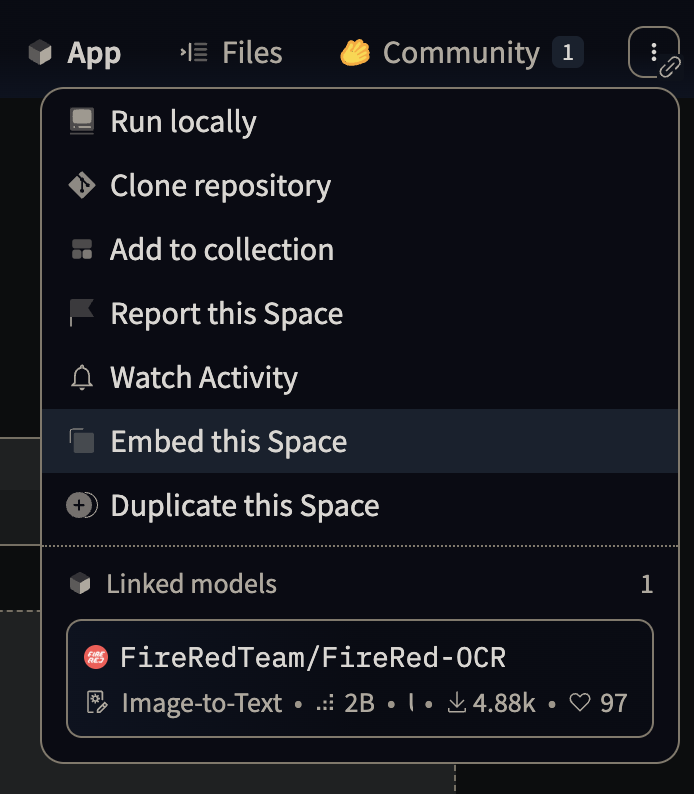Open the FireRedTeam/FireRed-OCR model link
This screenshot has width=694, height=794.
click(x=313, y=657)
